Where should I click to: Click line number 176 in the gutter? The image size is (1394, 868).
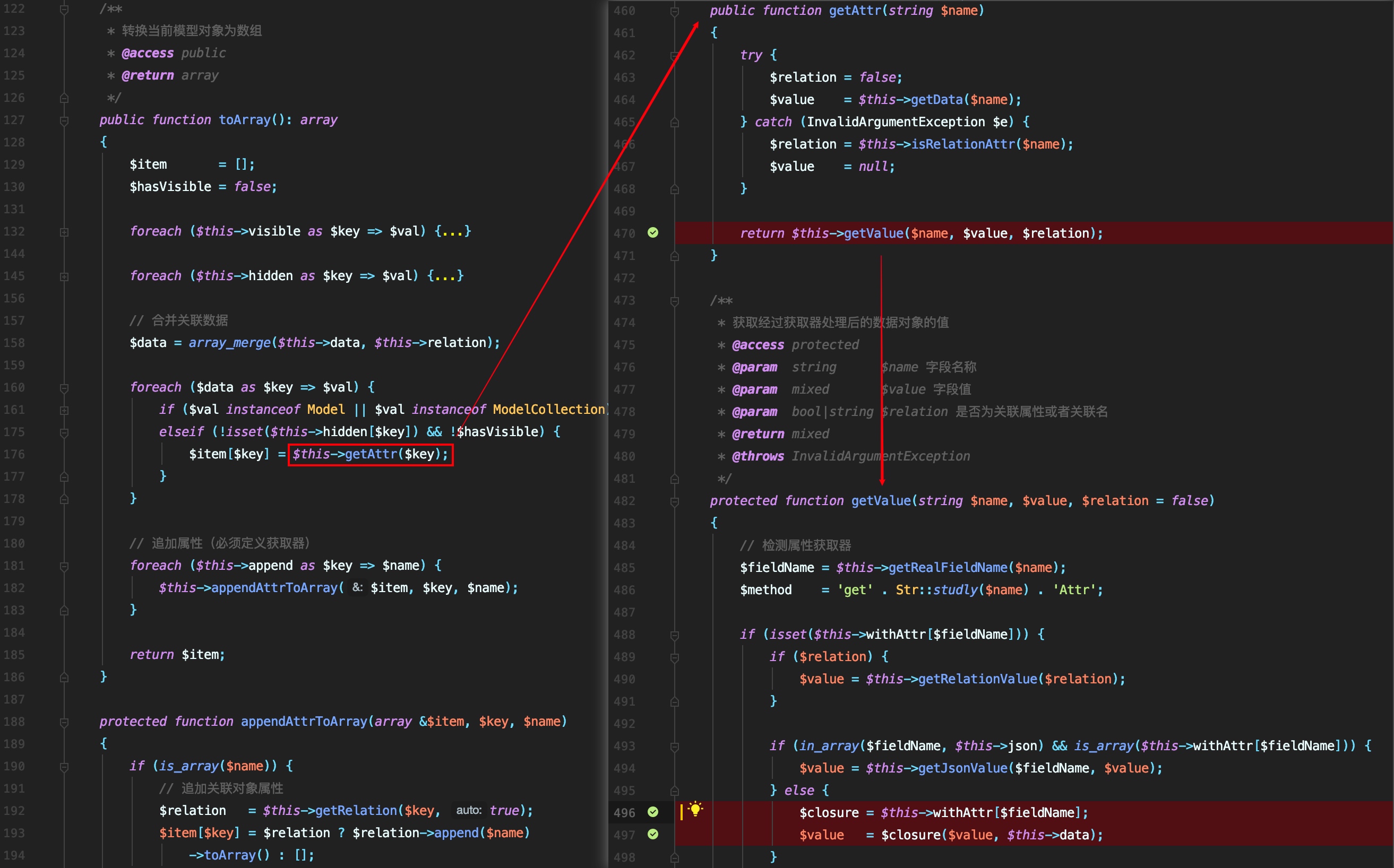14,454
